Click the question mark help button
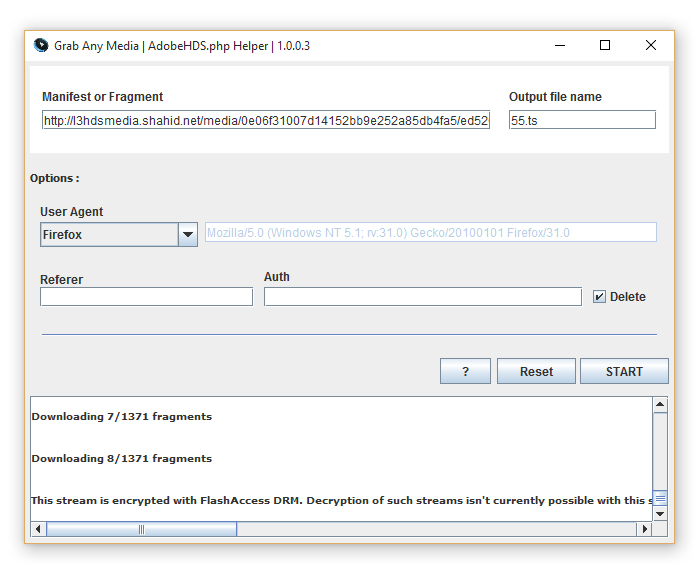Viewport: 697px width, 573px height. click(x=465, y=371)
